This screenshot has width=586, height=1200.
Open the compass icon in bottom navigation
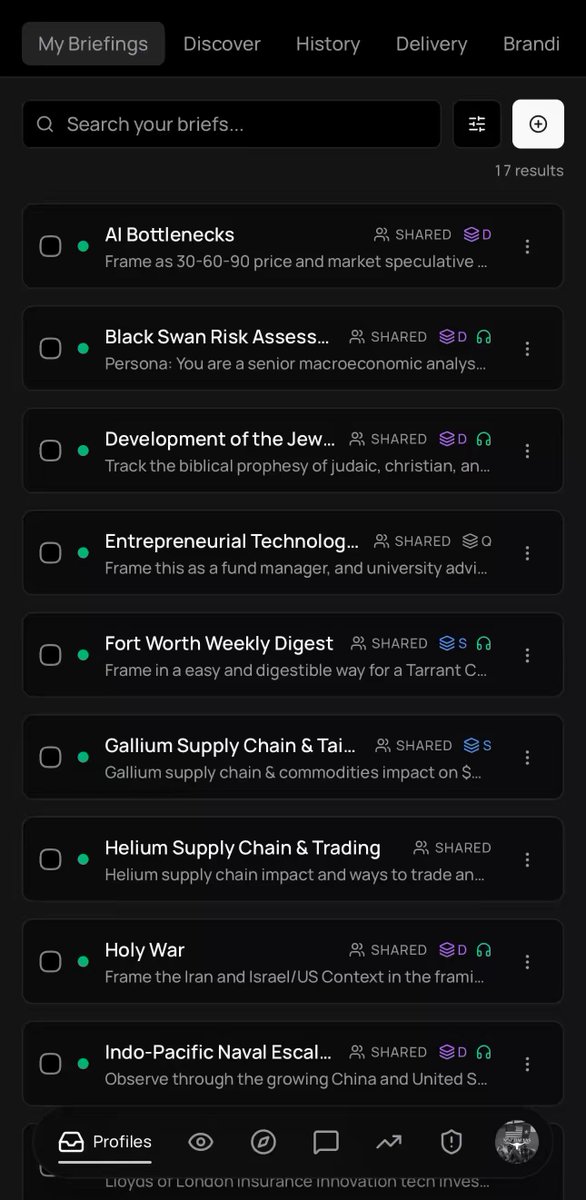pos(263,1142)
